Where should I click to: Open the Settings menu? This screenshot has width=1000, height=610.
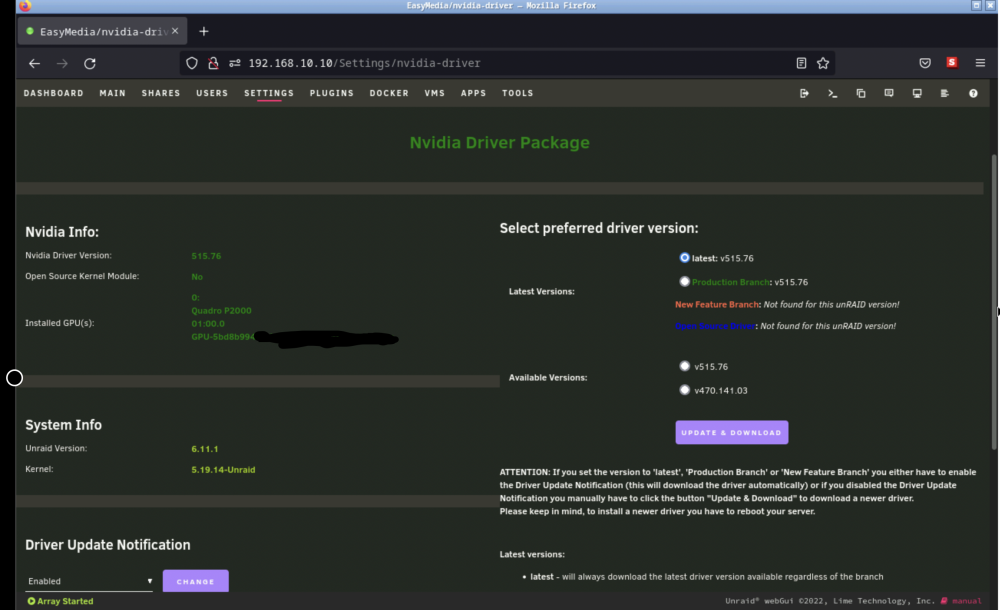tap(269, 93)
